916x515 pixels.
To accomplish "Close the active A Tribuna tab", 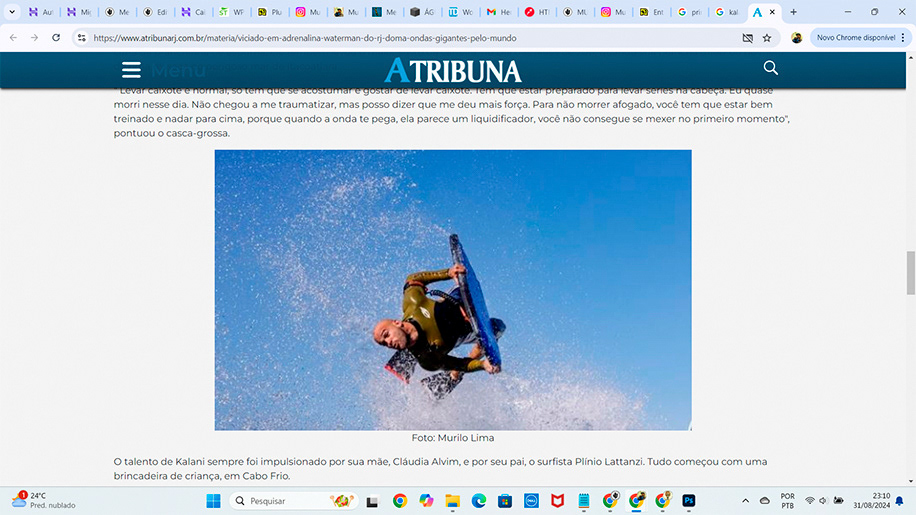I will pos(772,12).
